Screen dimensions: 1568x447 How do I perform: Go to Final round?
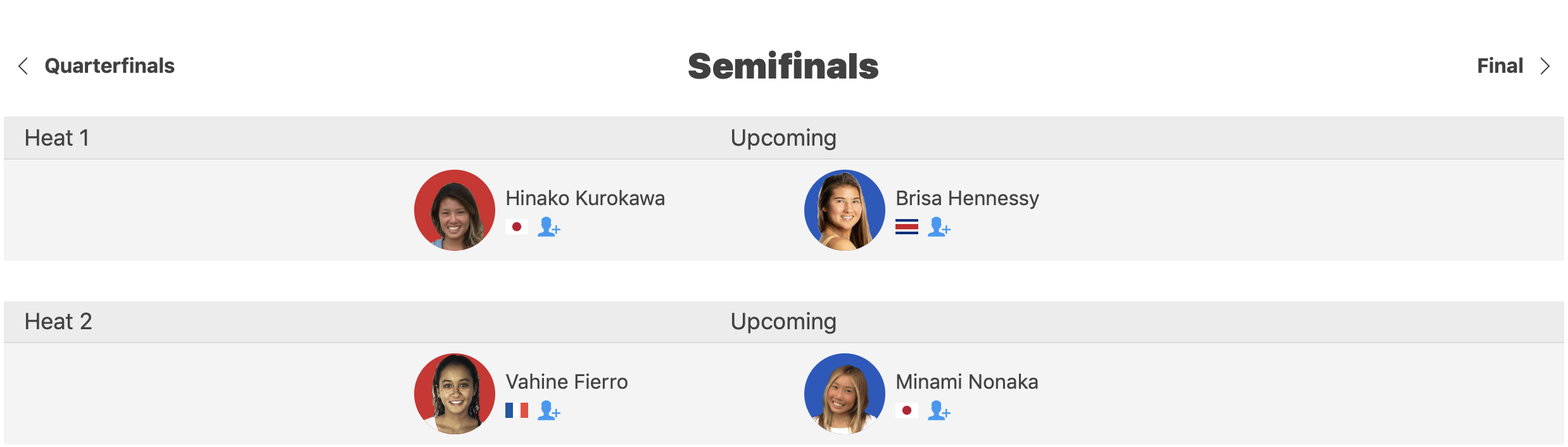point(1500,66)
